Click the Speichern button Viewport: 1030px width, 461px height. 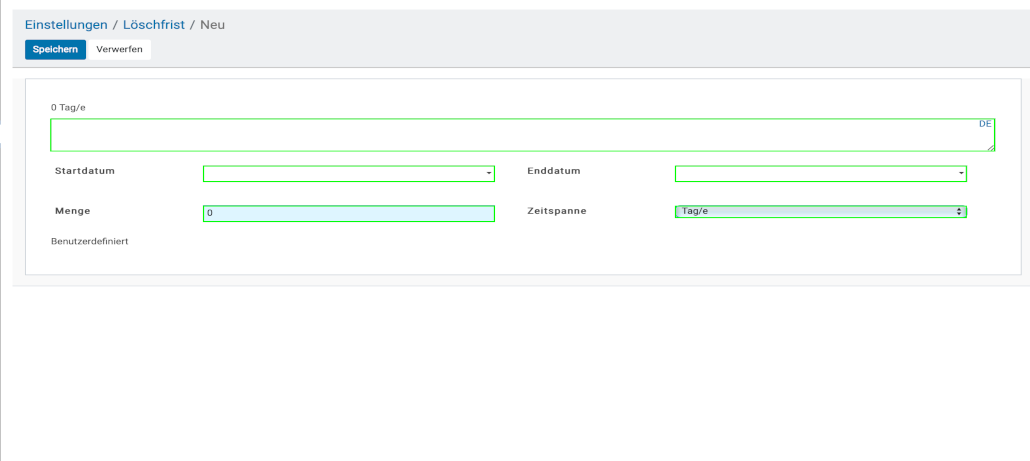pos(55,49)
